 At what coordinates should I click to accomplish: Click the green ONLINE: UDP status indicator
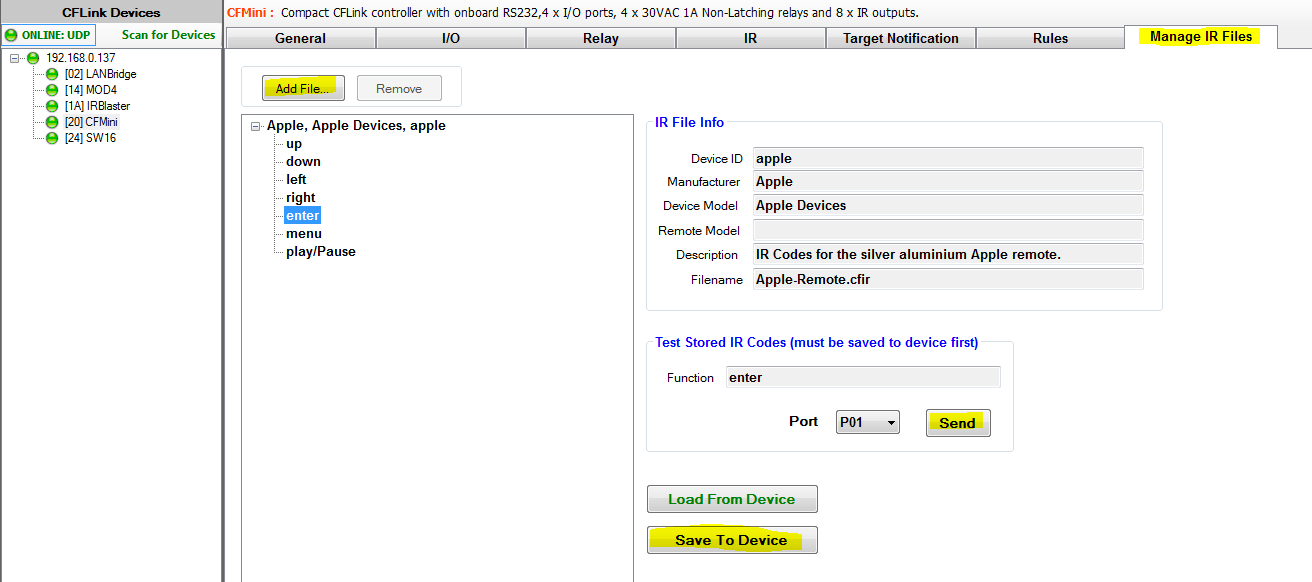[x=11, y=35]
